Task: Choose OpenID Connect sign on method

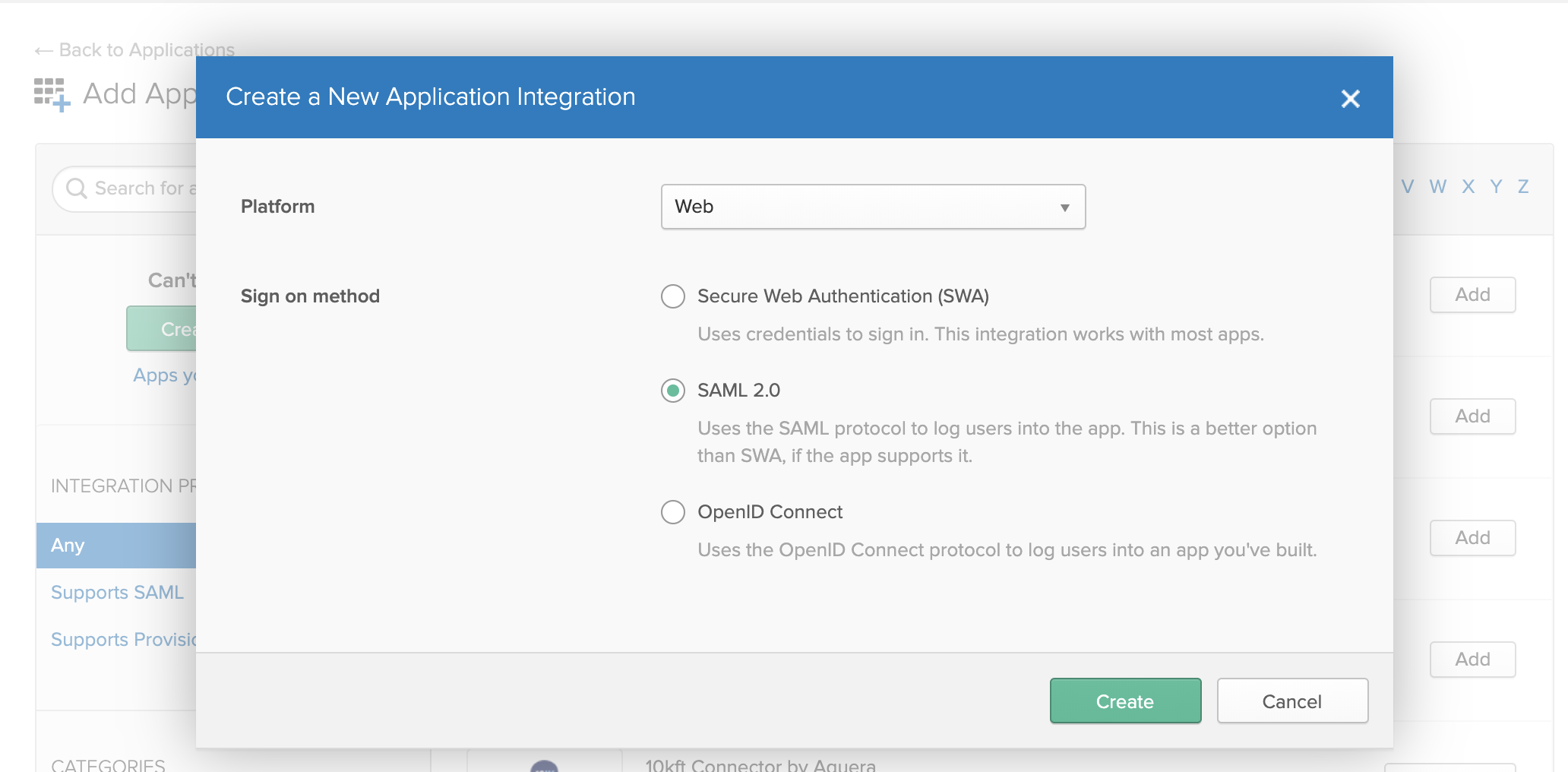Action: point(673,512)
